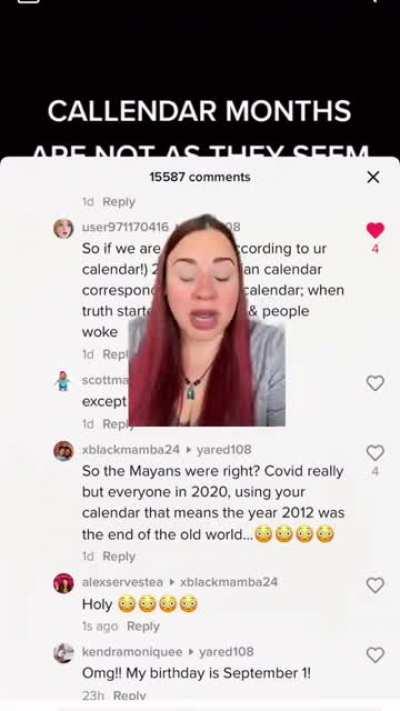Open xblackmamba24 username link
This screenshot has width=400, height=711.
pyautogui.click(x=131, y=450)
